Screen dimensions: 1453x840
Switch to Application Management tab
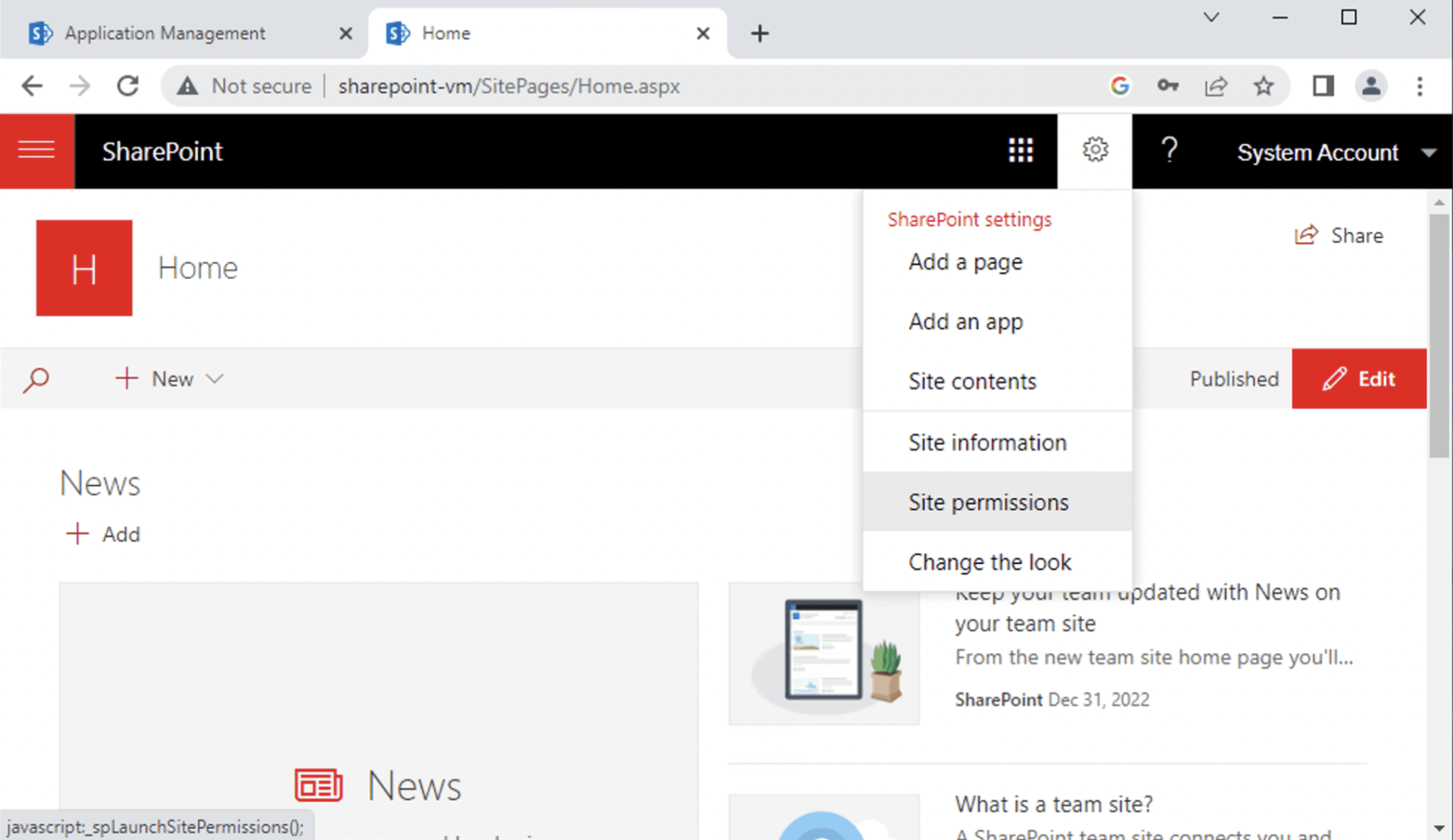point(165,33)
